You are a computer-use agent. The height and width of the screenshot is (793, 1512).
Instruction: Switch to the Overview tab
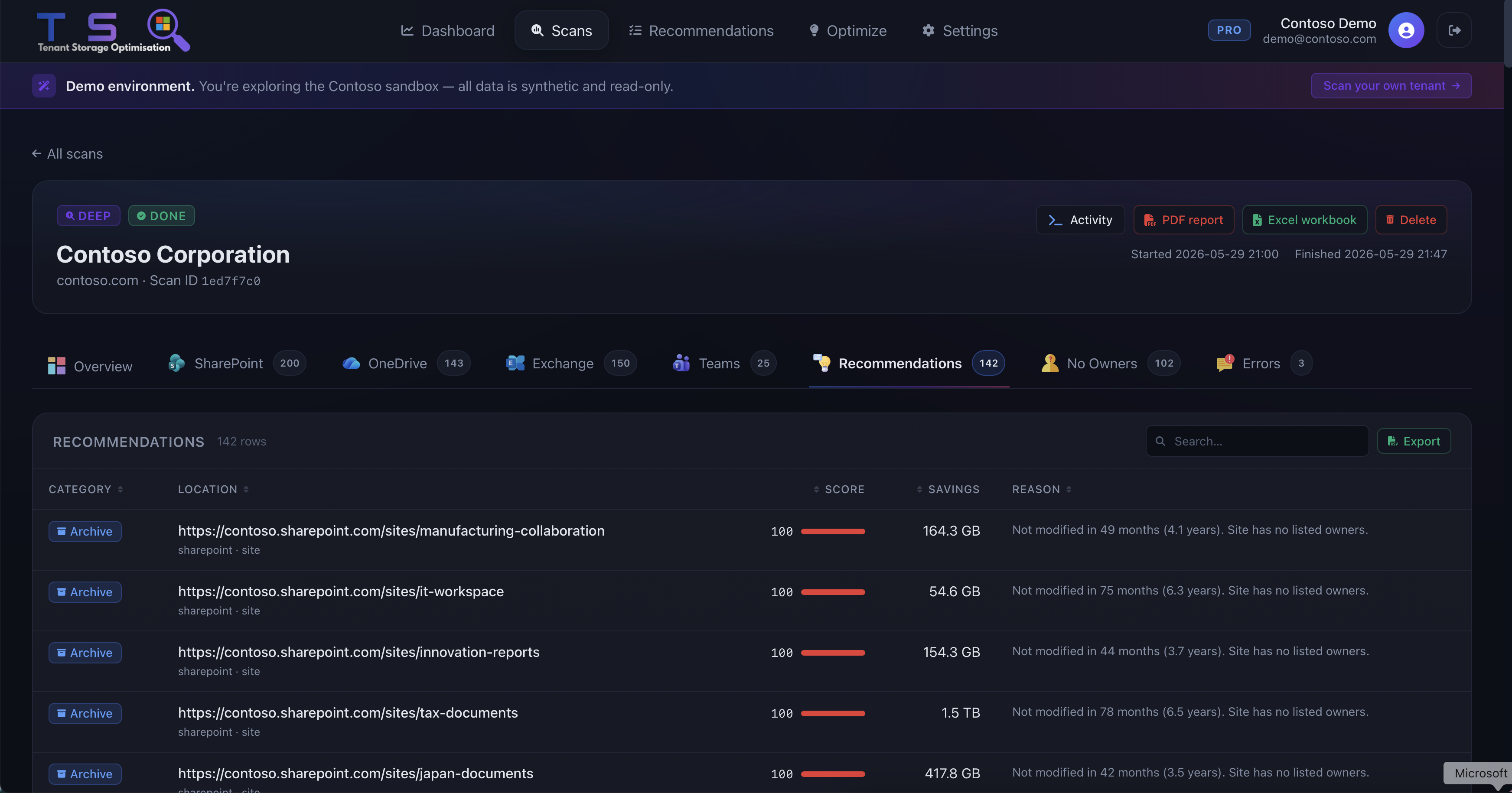(90, 366)
